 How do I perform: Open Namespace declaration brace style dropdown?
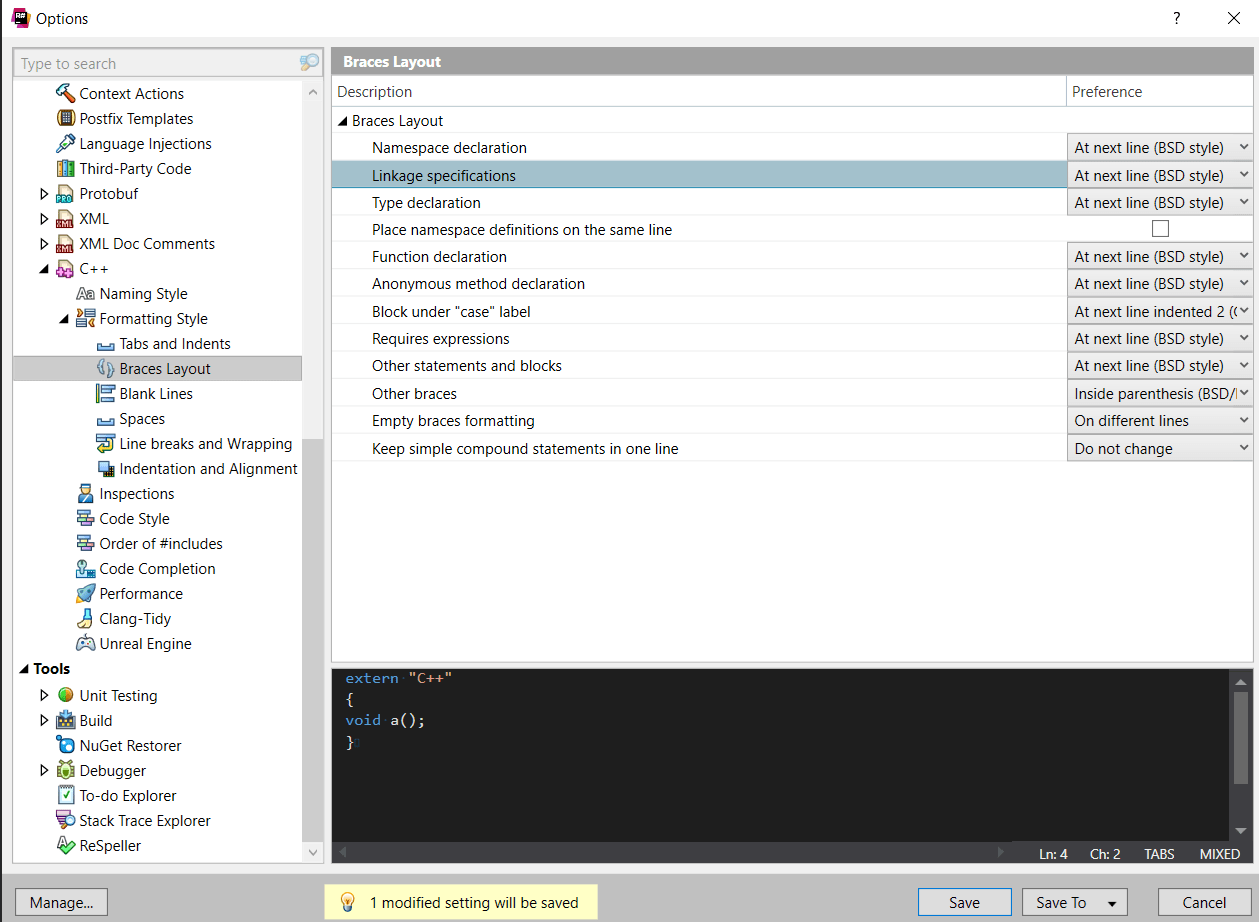pos(1160,147)
